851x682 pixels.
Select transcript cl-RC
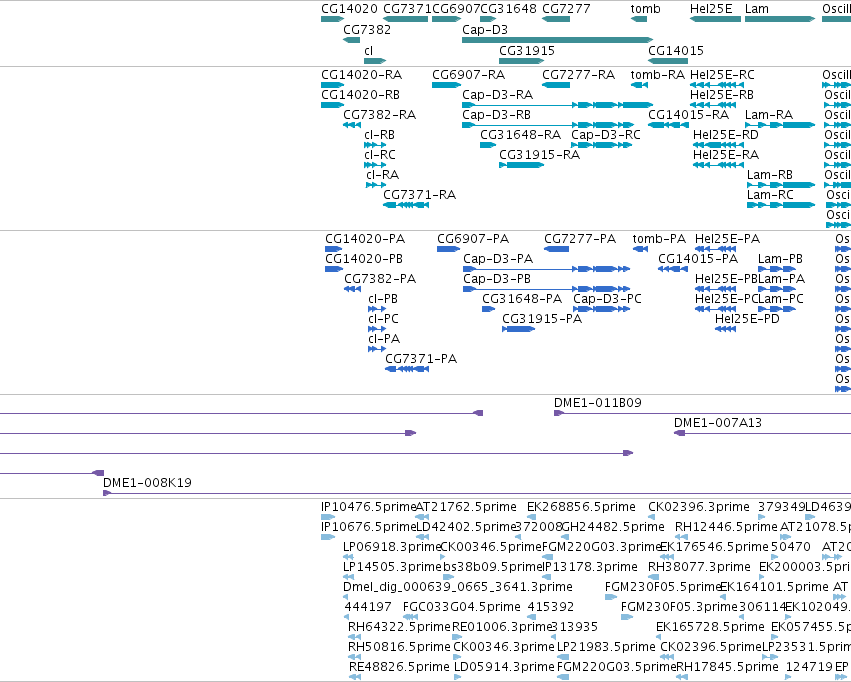(380, 155)
